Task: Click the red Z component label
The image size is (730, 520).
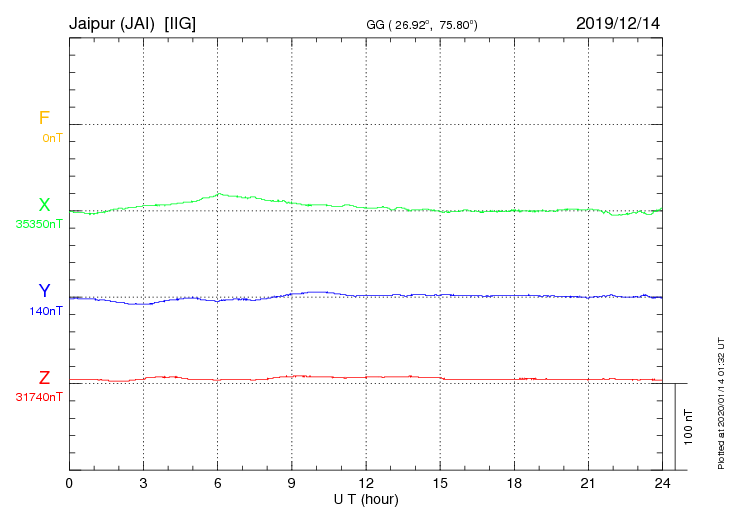Action: (x=44, y=378)
